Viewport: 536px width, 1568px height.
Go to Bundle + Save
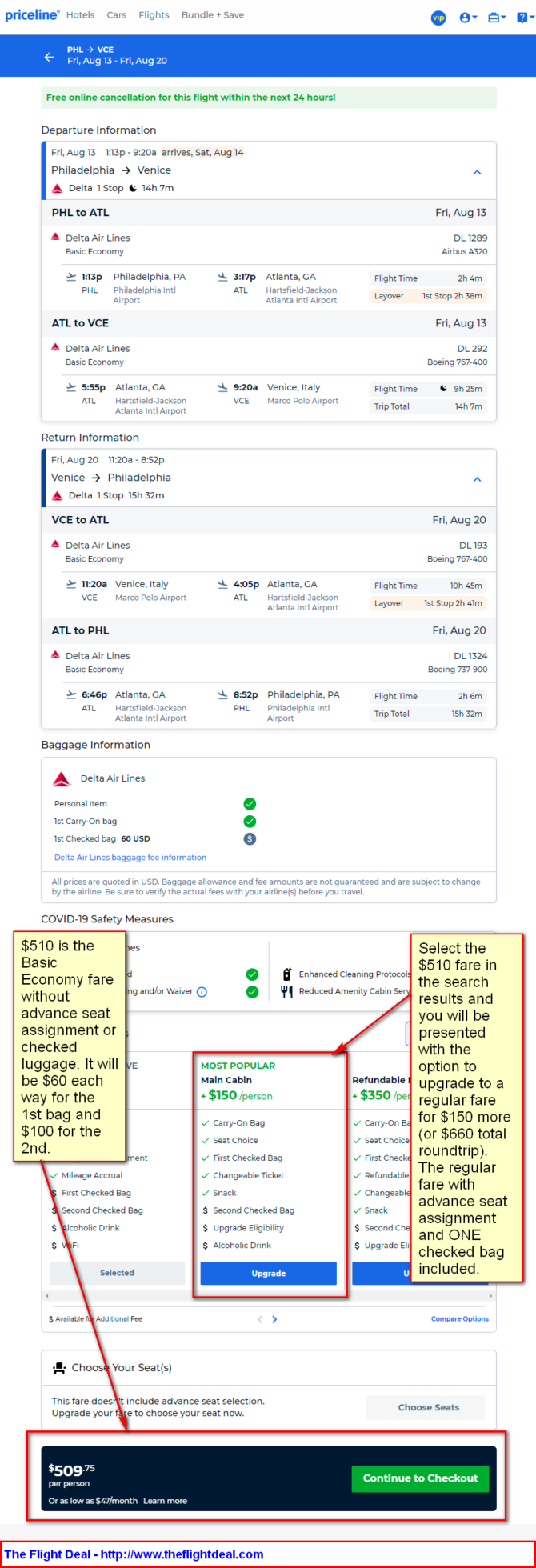click(x=213, y=15)
